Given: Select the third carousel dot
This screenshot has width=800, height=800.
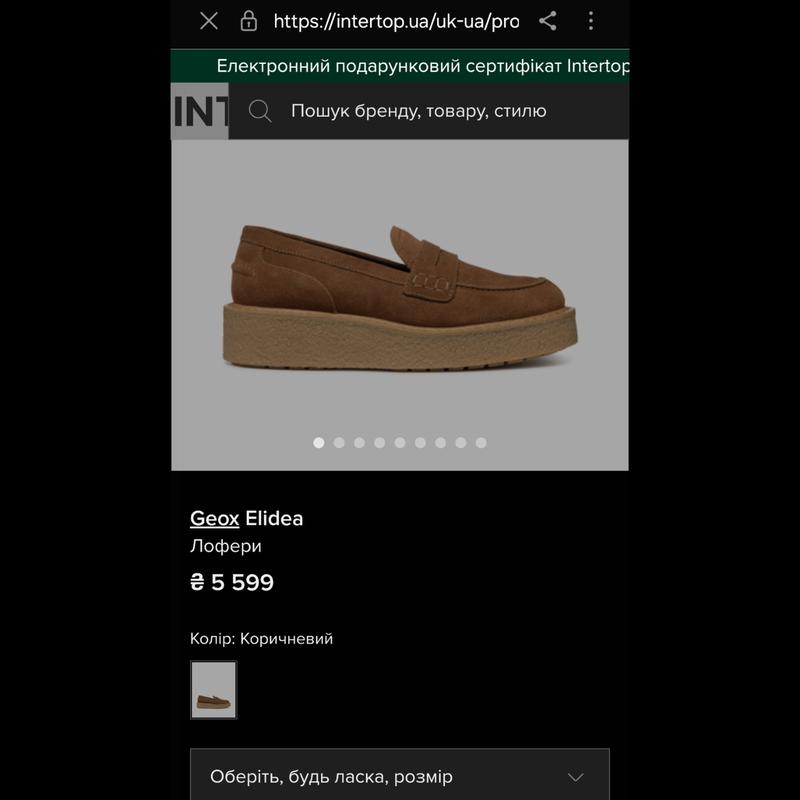Looking at the screenshot, I should coord(359,442).
